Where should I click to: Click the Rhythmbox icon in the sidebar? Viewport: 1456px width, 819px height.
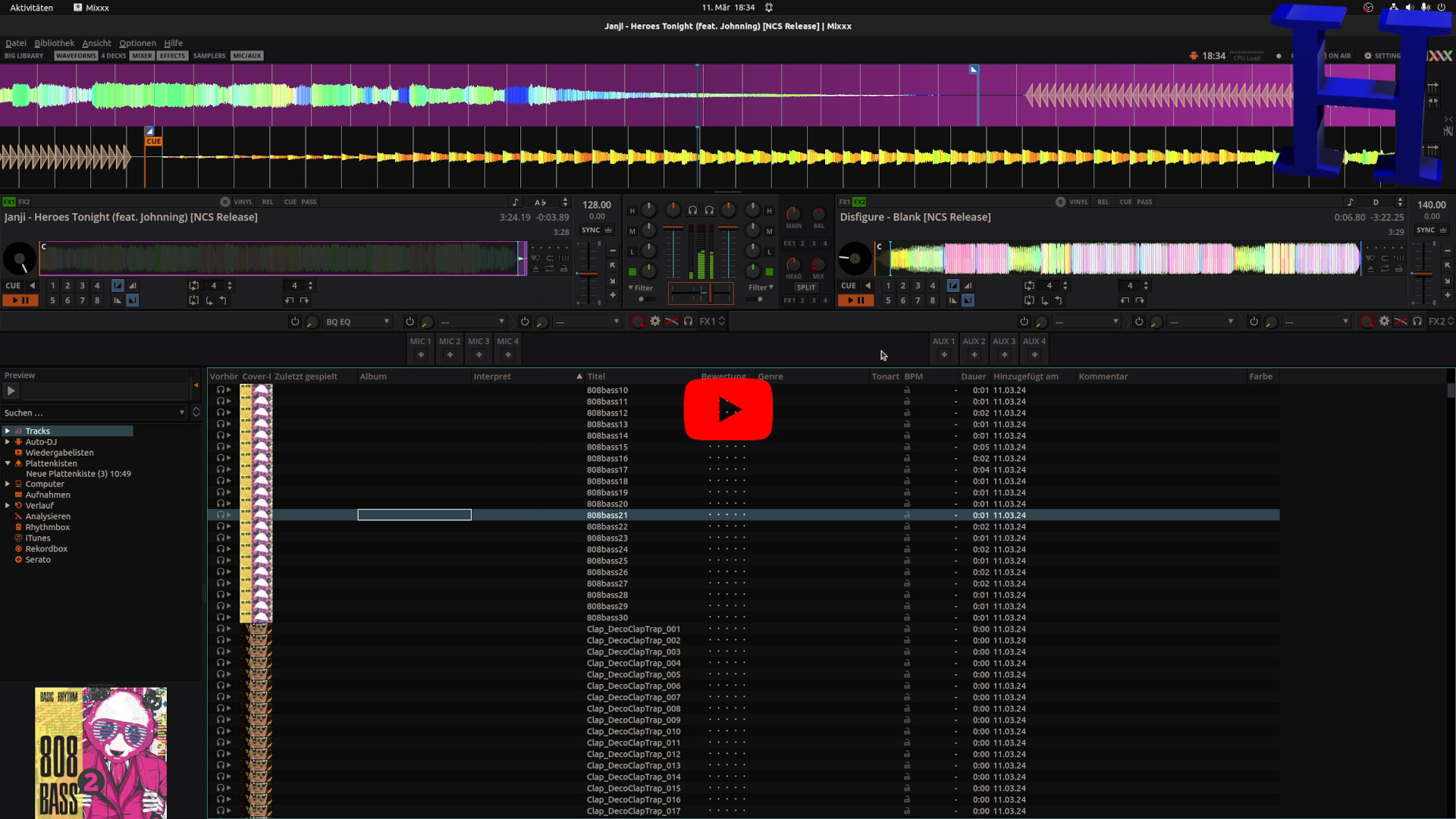click(x=18, y=527)
